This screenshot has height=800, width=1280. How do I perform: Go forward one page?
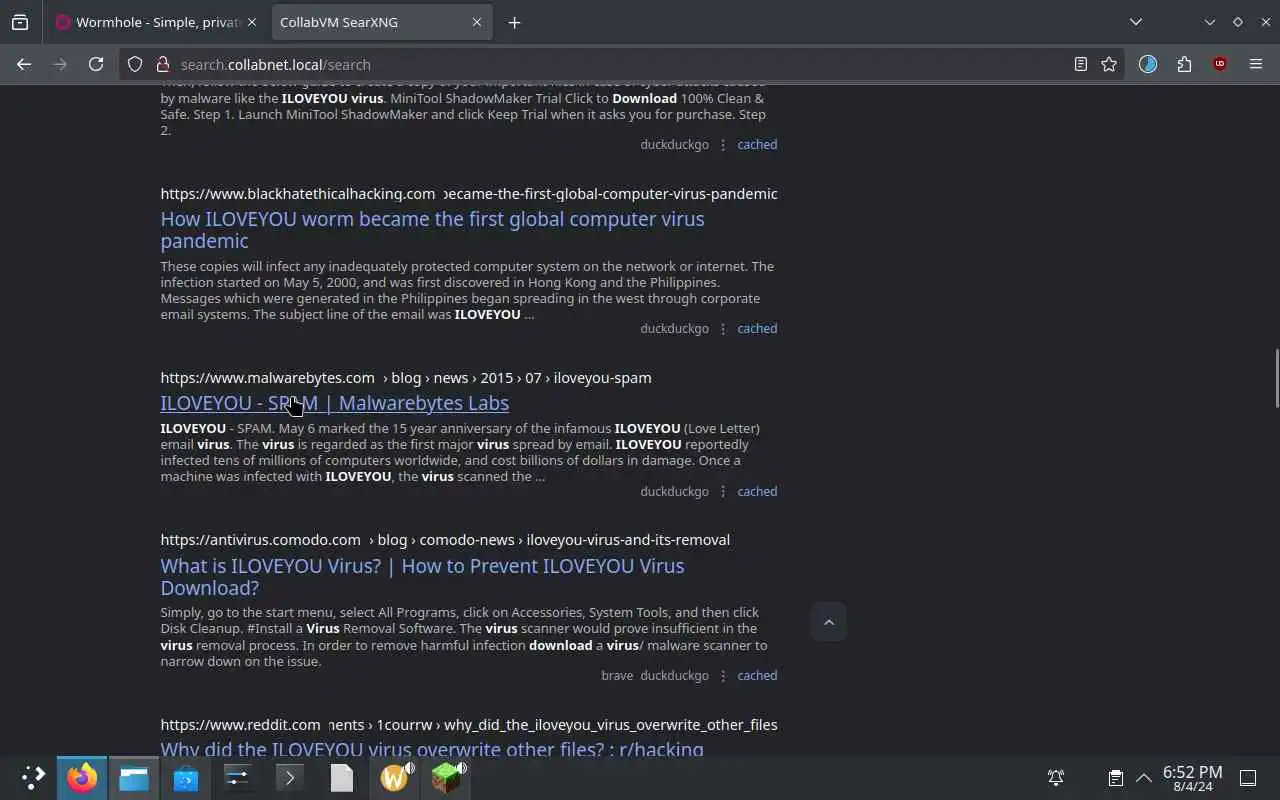point(60,64)
